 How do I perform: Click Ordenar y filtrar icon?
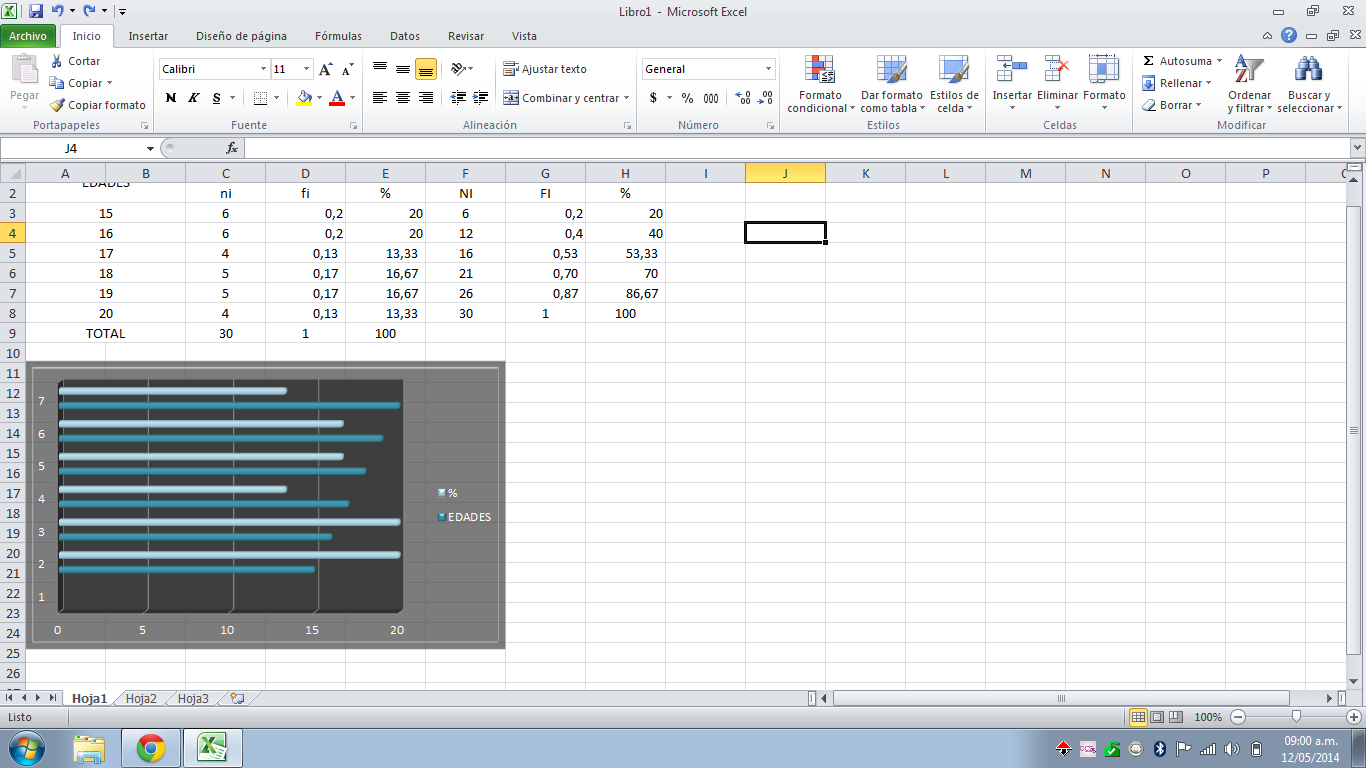[1249, 70]
